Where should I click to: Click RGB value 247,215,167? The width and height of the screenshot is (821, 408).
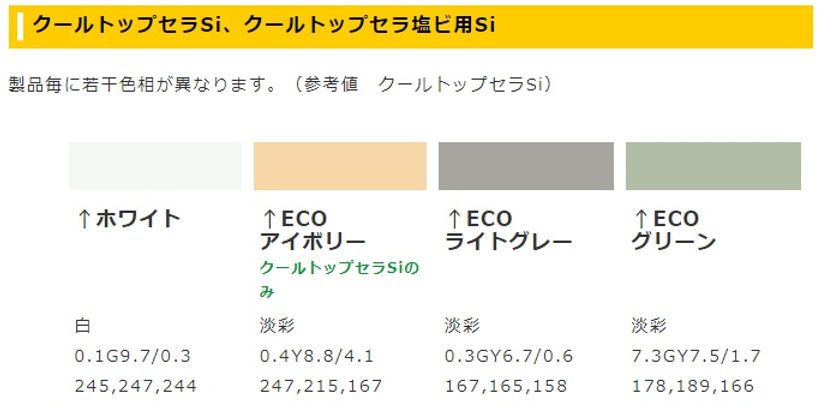(321, 387)
